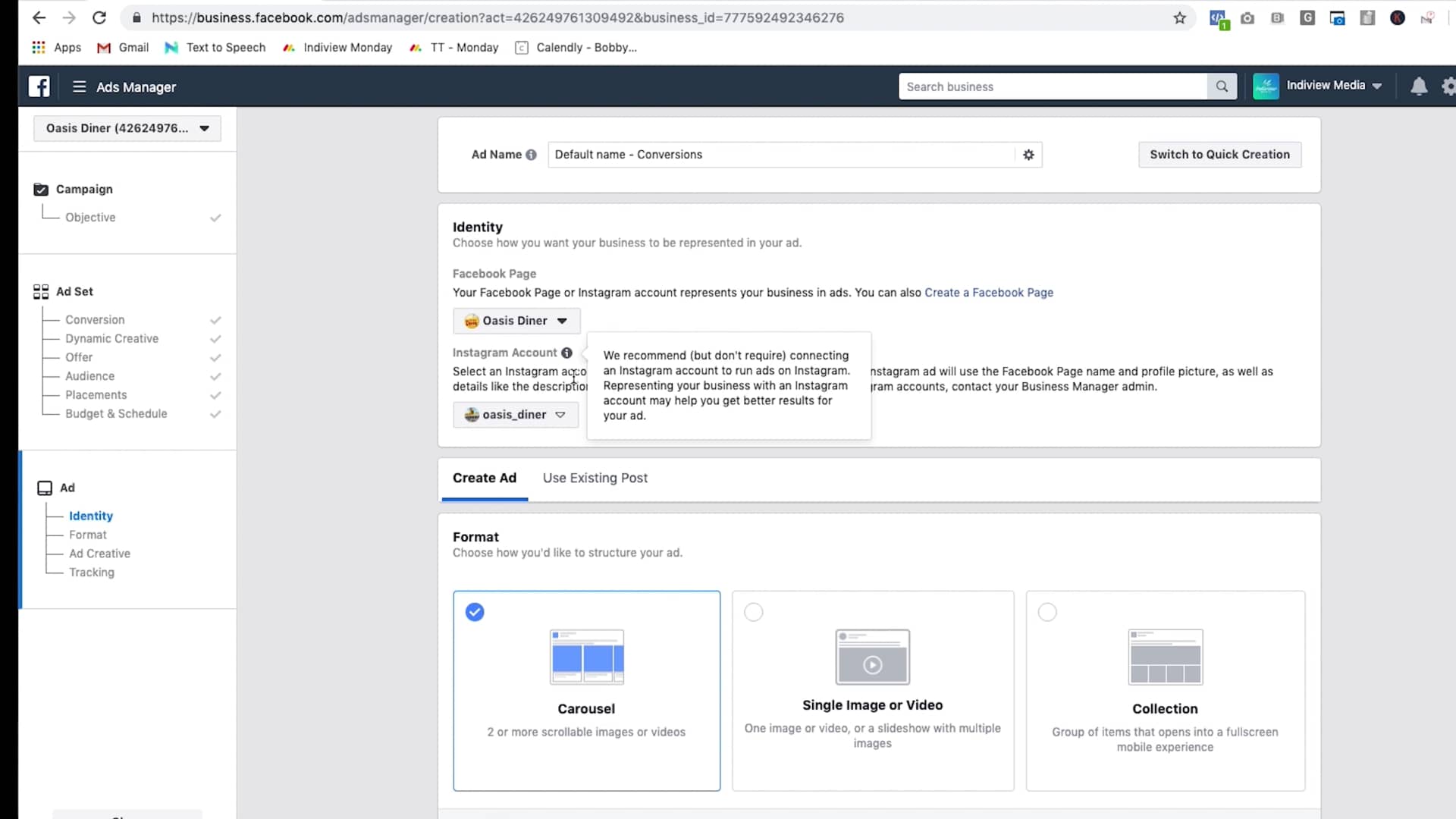Image resolution: width=1456 pixels, height=819 pixels.
Task: Open the Ads Manager hamburger menu
Action: pos(79,86)
